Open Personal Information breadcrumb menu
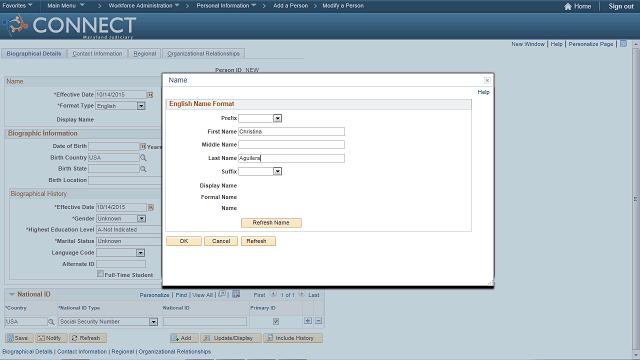The height and width of the screenshot is (360, 640). [226, 6]
